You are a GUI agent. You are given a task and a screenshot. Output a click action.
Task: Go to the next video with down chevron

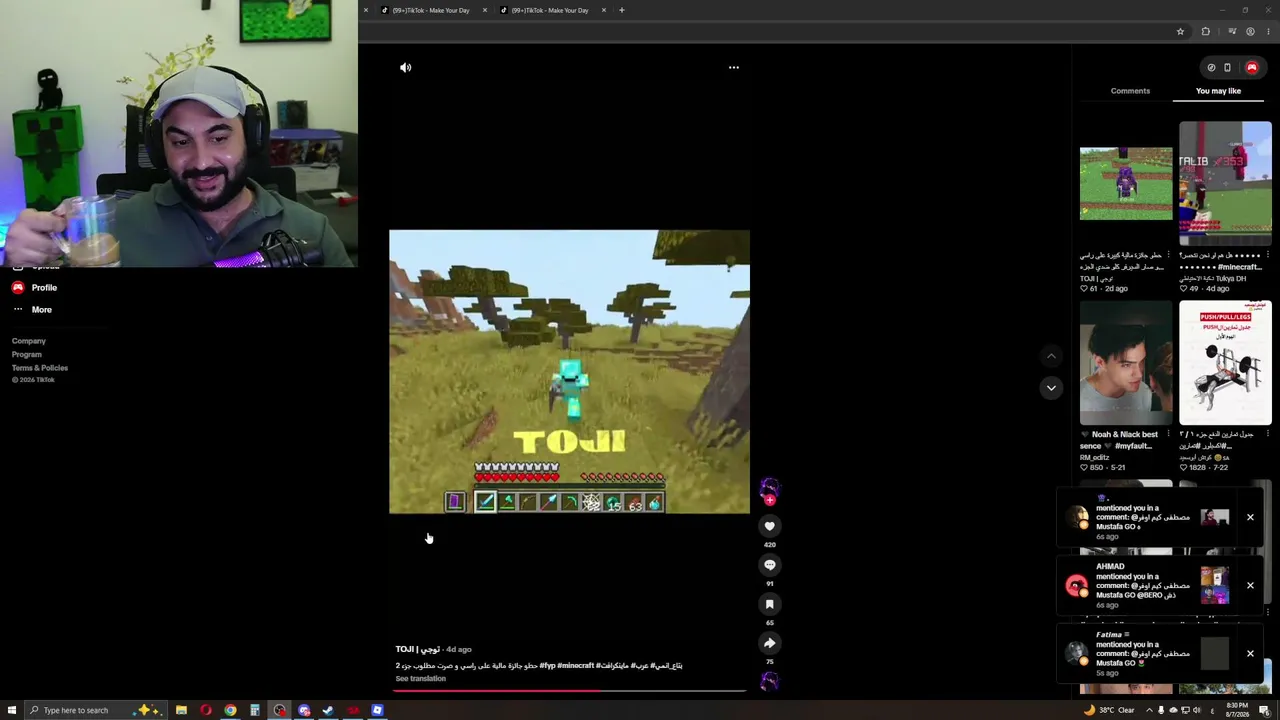pos(1051,388)
